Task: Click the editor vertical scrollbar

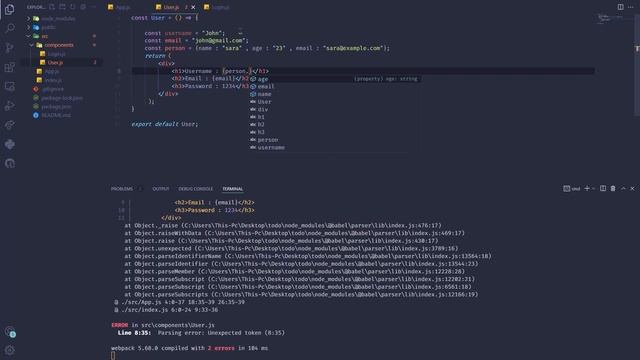Action: click(x=637, y=65)
